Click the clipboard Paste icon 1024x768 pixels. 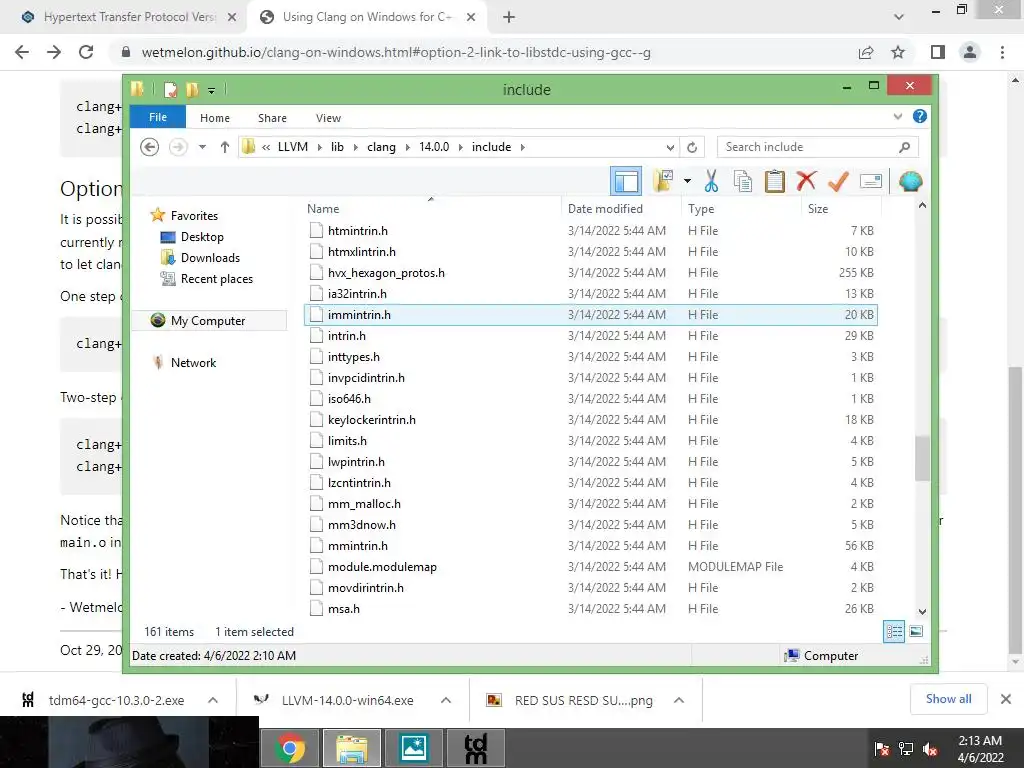[775, 181]
